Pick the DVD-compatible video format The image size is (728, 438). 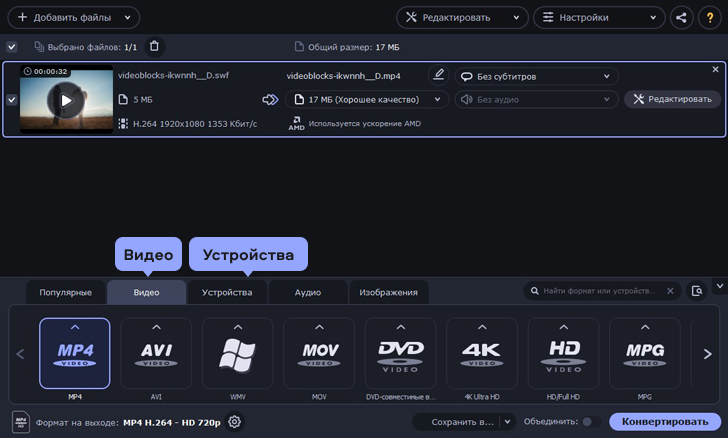tap(400, 353)
